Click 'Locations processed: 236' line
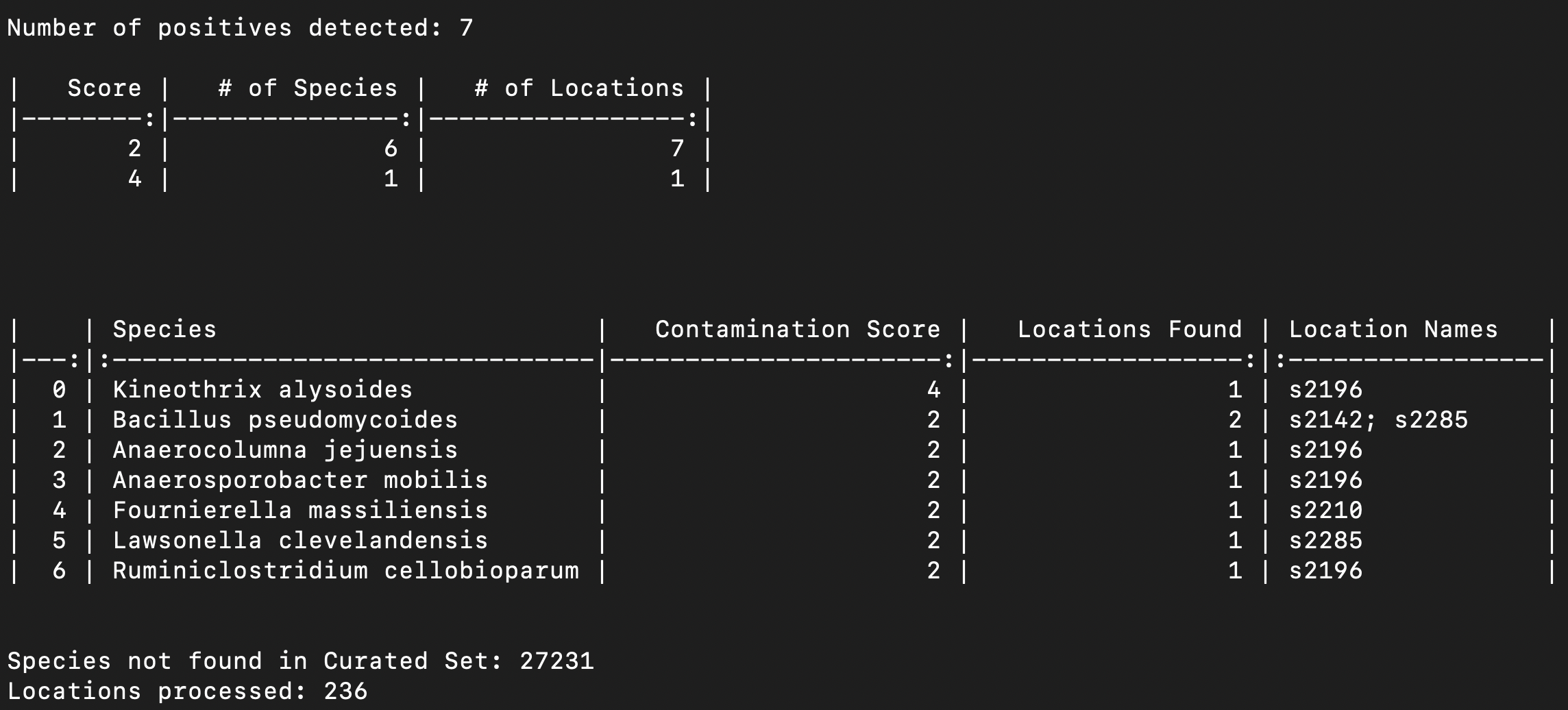Viewport: 1568px width, 710px height. [x=187, y=691]
